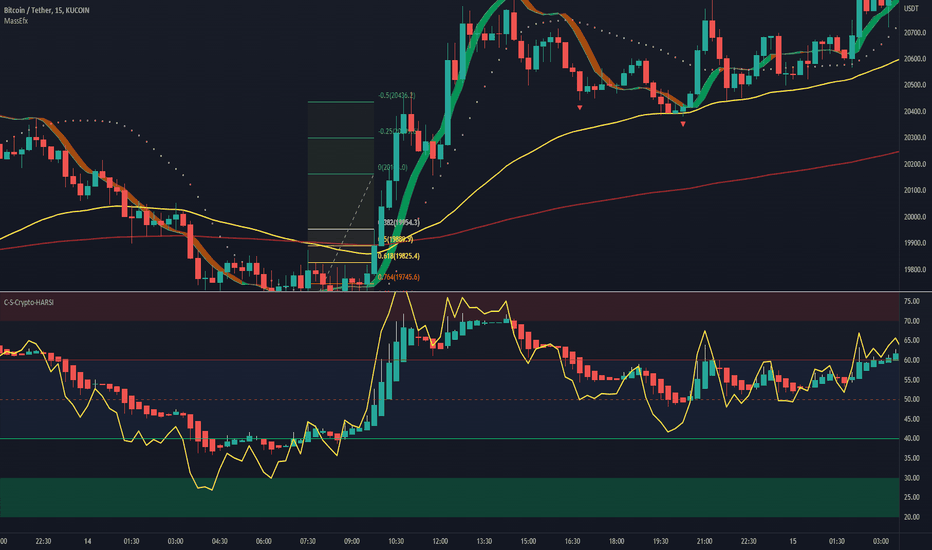Click the day 15 label on time axis
The image size is (932, 550).
(792, 541)
